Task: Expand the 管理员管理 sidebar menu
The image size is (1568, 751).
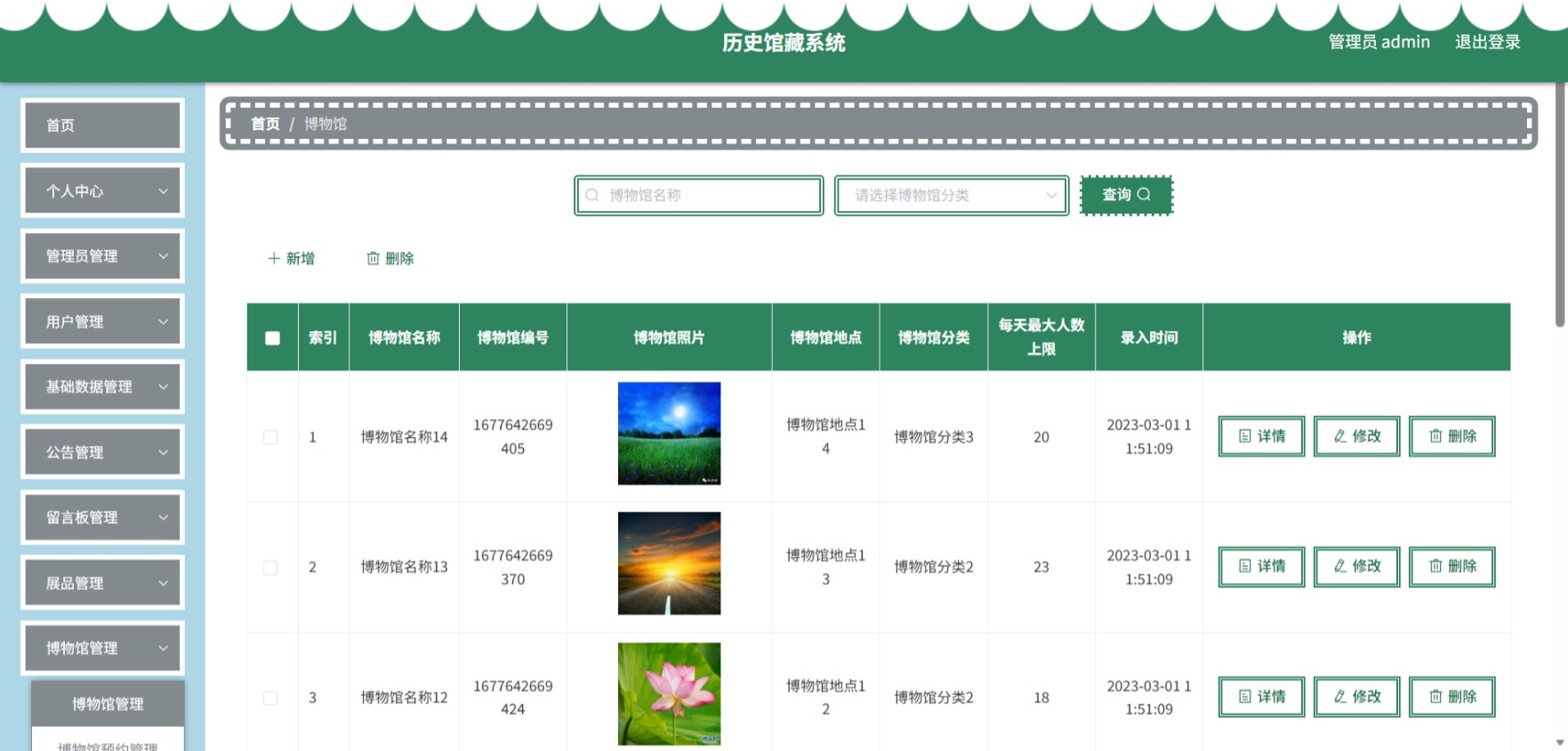Action: click(x=103, y=256)
